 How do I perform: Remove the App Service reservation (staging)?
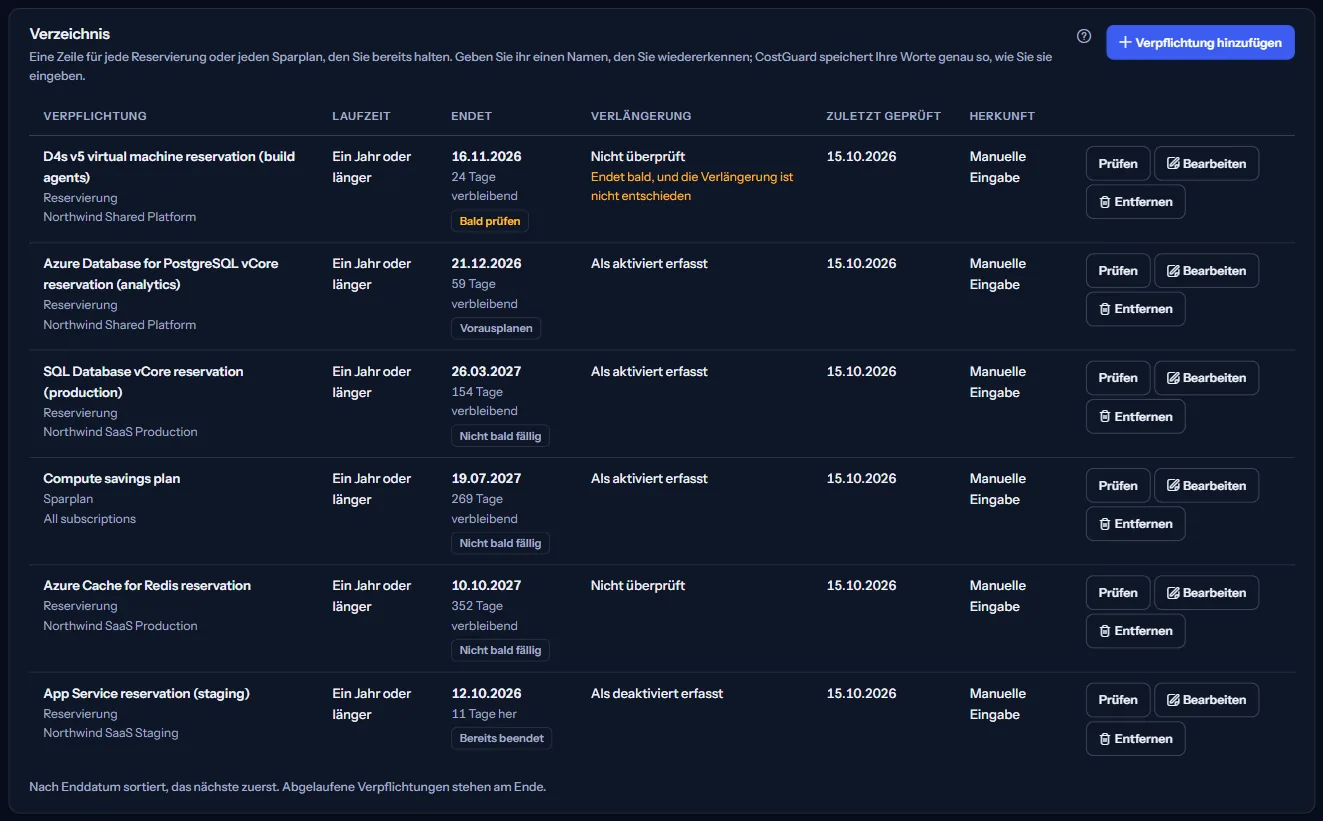click(1136, 739)
